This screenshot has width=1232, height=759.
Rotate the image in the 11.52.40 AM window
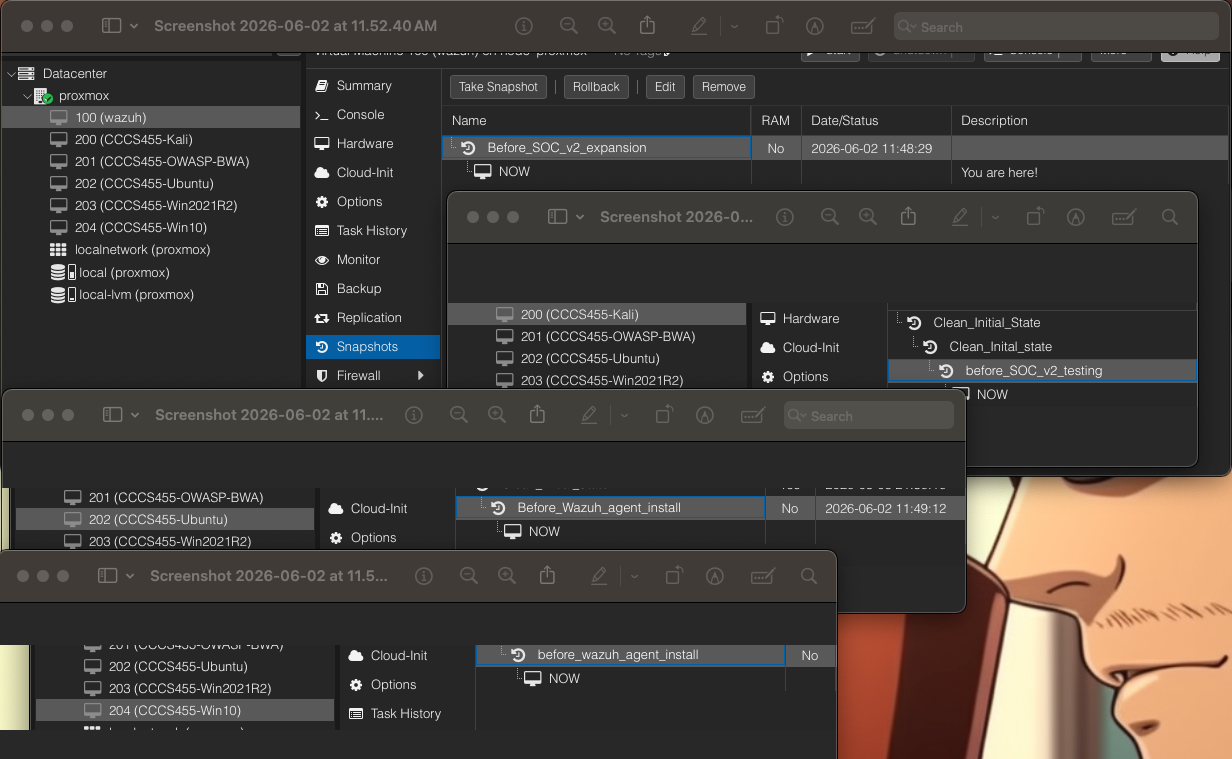coord(775,26)
